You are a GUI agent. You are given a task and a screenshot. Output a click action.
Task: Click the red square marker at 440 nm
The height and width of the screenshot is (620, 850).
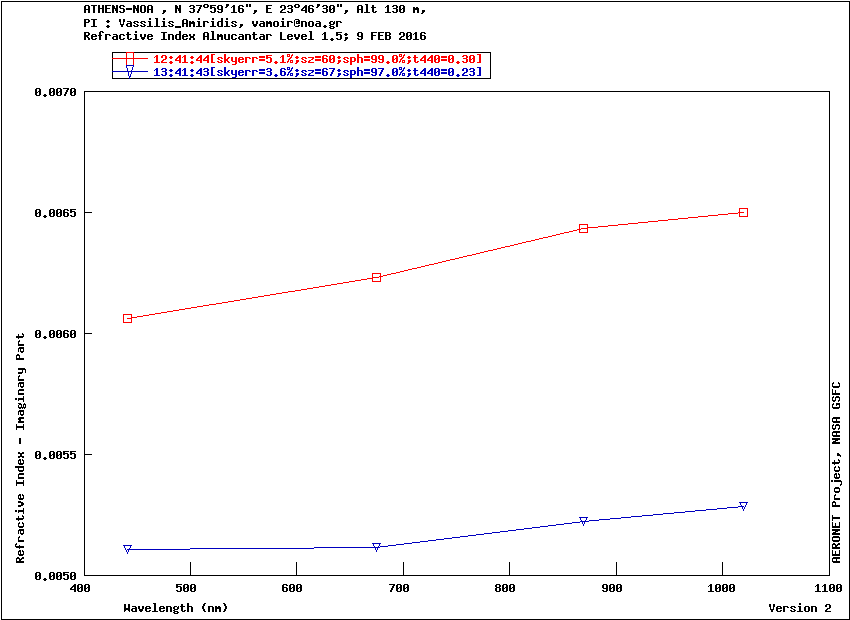(127, 318)
